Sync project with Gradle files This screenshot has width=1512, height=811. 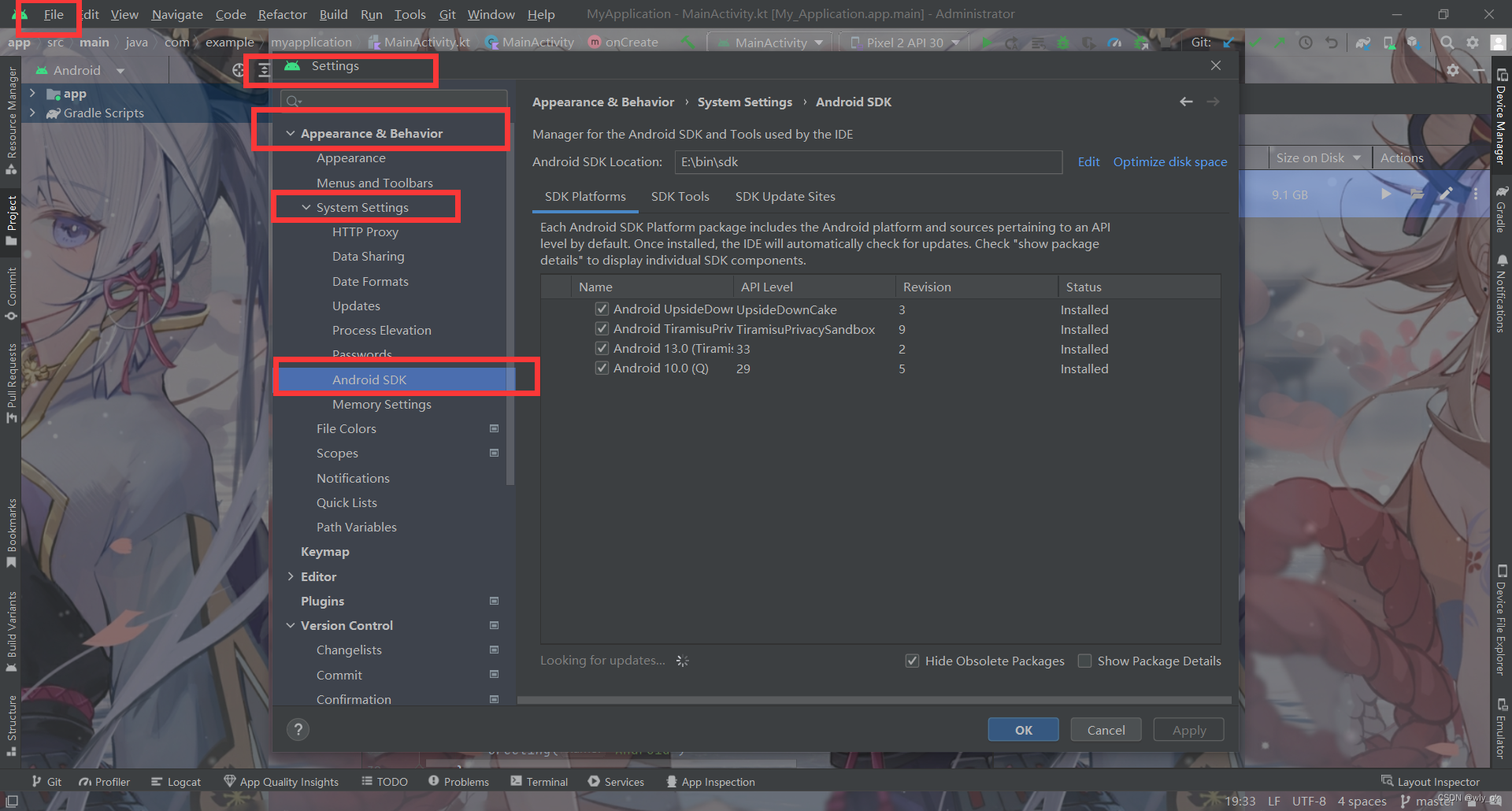(x=1363, y=43)
